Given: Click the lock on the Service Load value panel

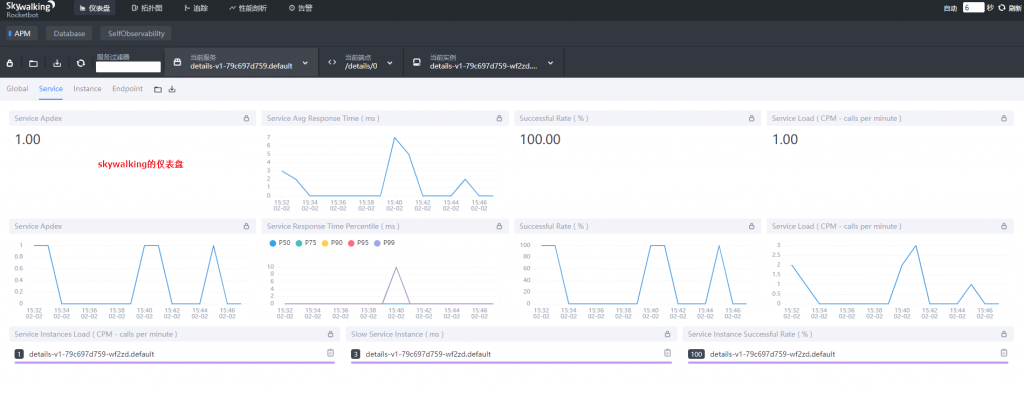Looking at the screenshot, I should pos(1004,119).
